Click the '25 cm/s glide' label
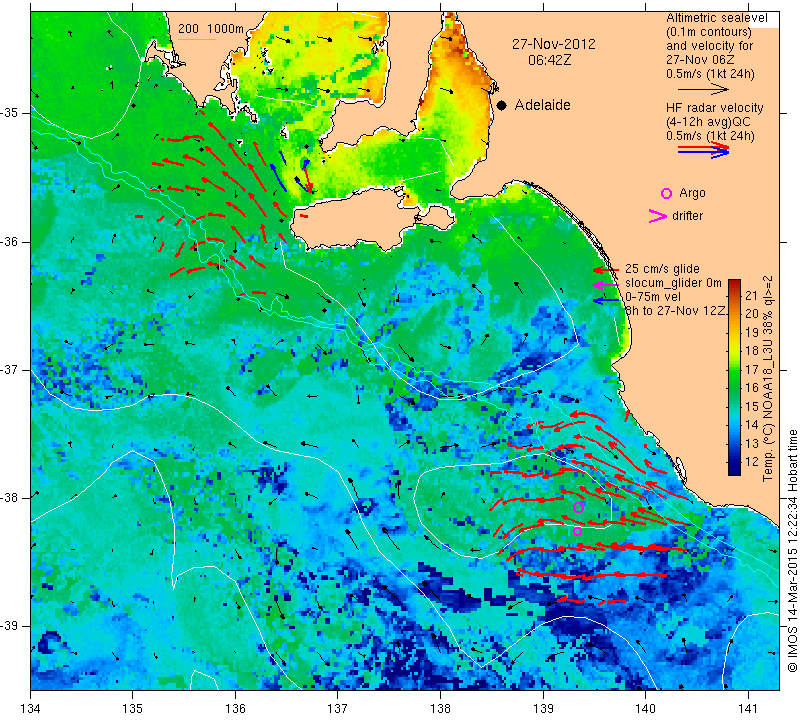Screen dimensions: 800x720 tap(662, 269)
